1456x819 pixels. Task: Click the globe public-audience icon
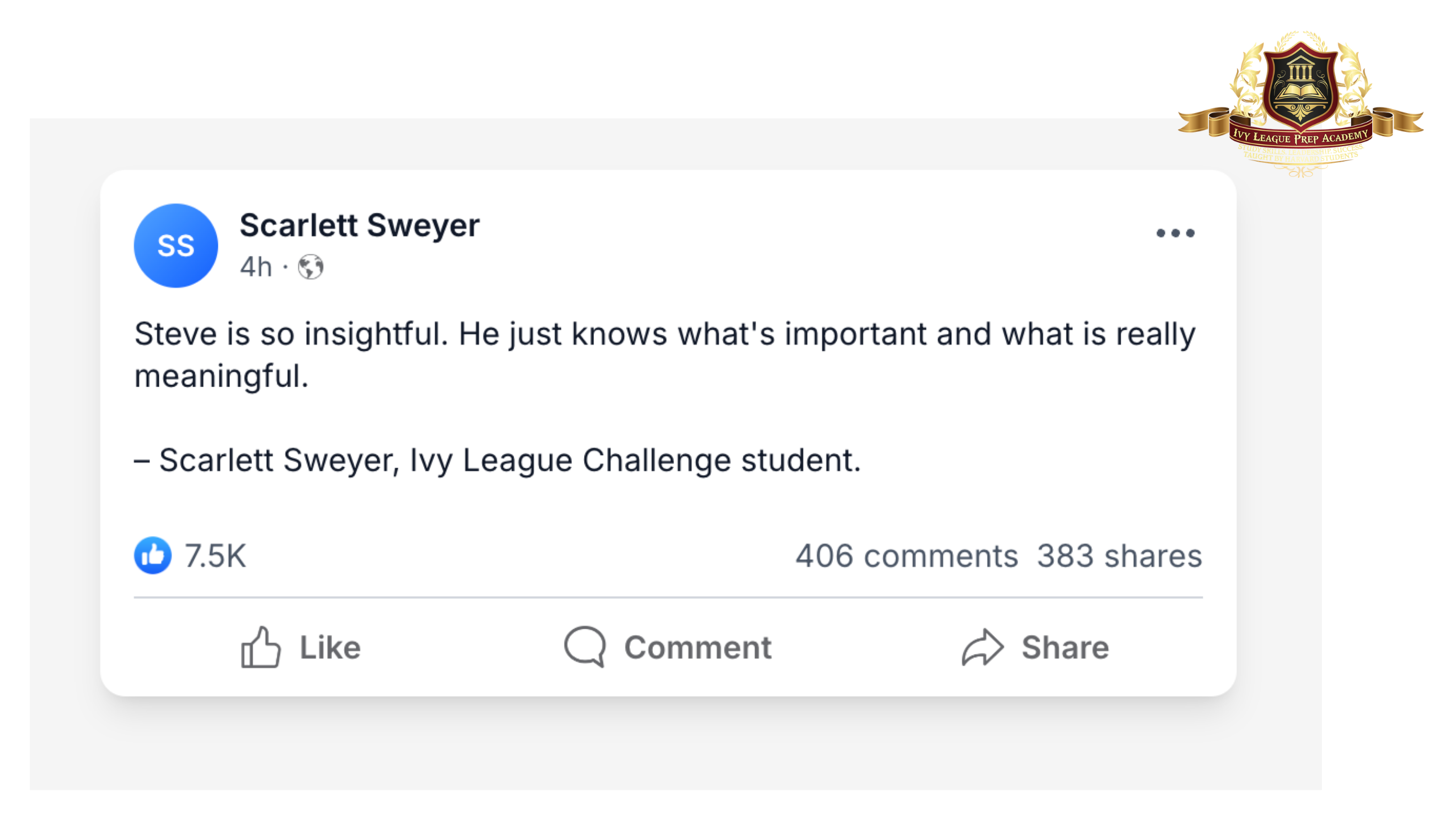point(311,267)
